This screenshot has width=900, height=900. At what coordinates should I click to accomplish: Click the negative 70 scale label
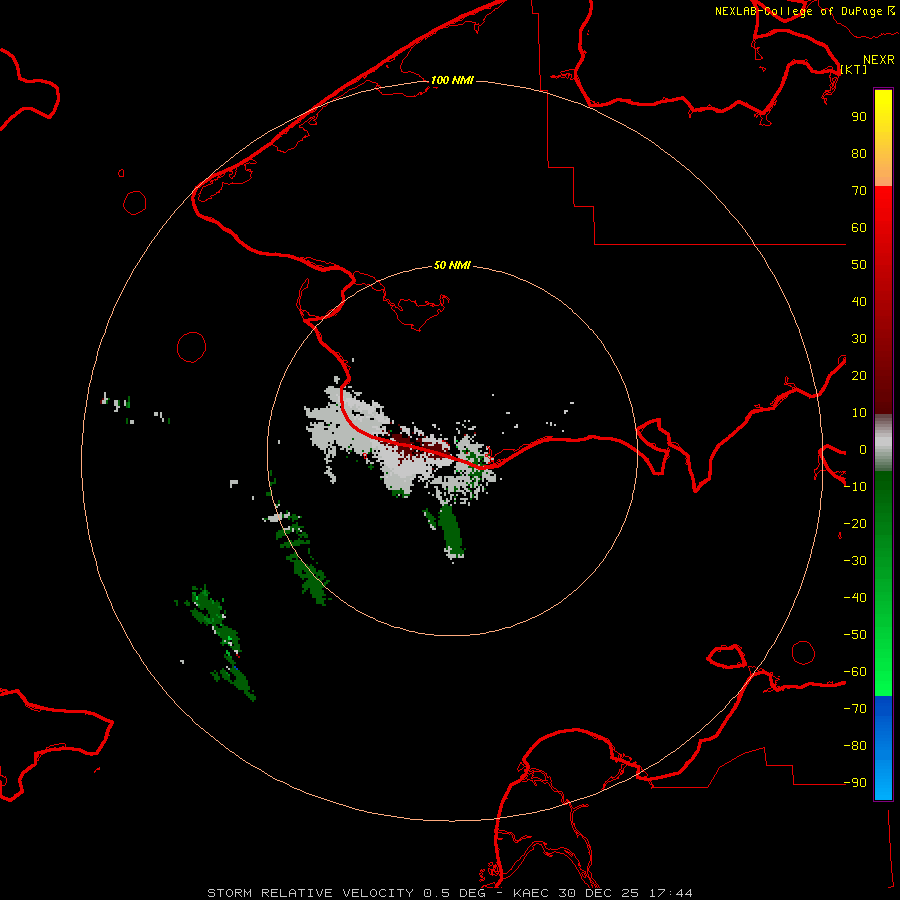pyautogui.click(x=855, y=709)
